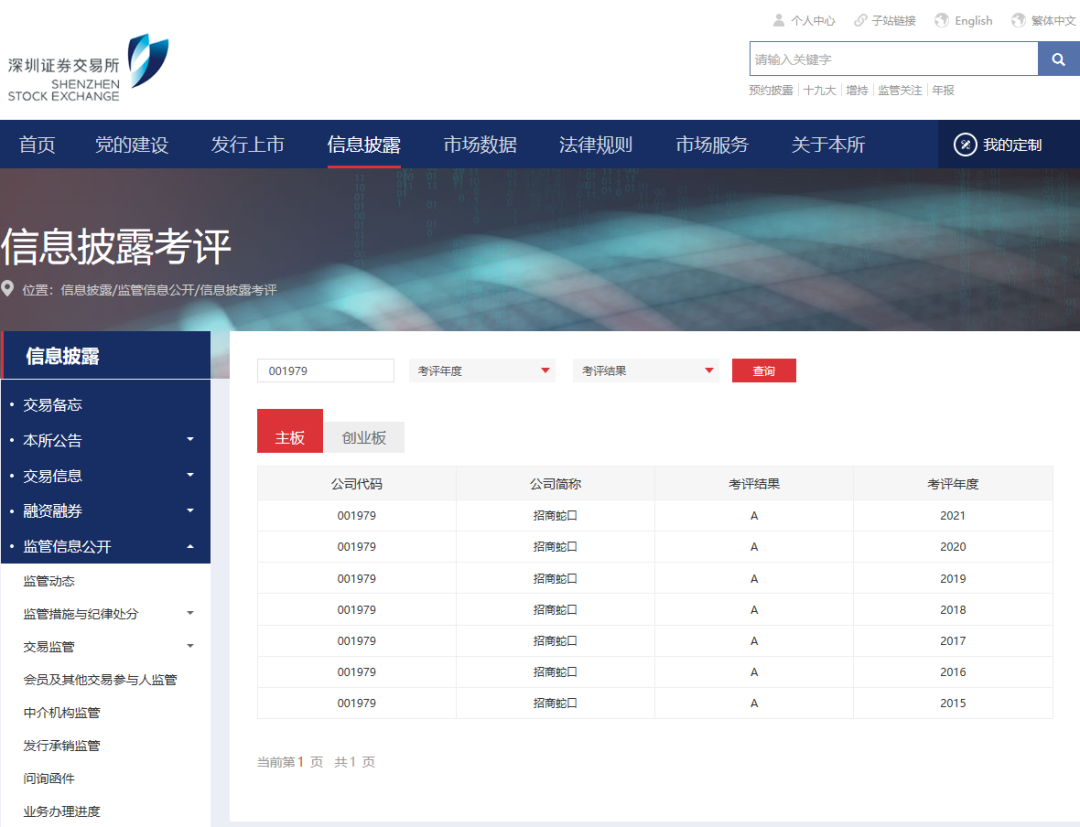Viewport: 1080px width, 827px height.
Task: Click 招商蛇口 in the 2021 row
Action: pyautogui.click(x=555, y=516)
